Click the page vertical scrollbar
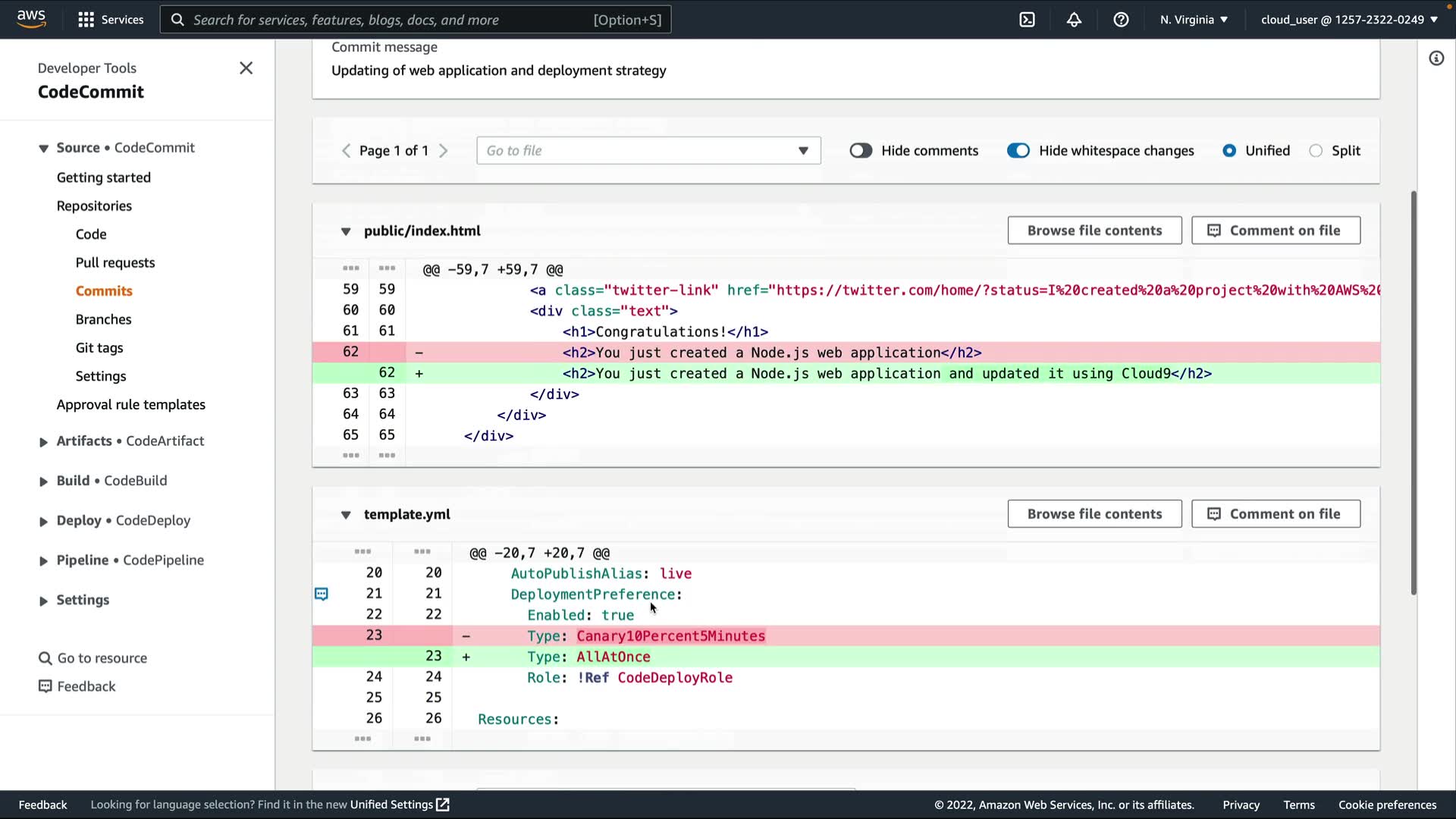Image resolution: width=1456 pixels, height=819 pixels. (1414, 393)
